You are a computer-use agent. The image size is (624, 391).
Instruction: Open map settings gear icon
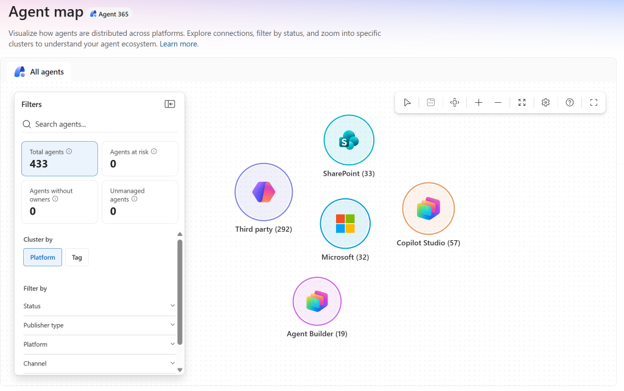pos(546,103)
